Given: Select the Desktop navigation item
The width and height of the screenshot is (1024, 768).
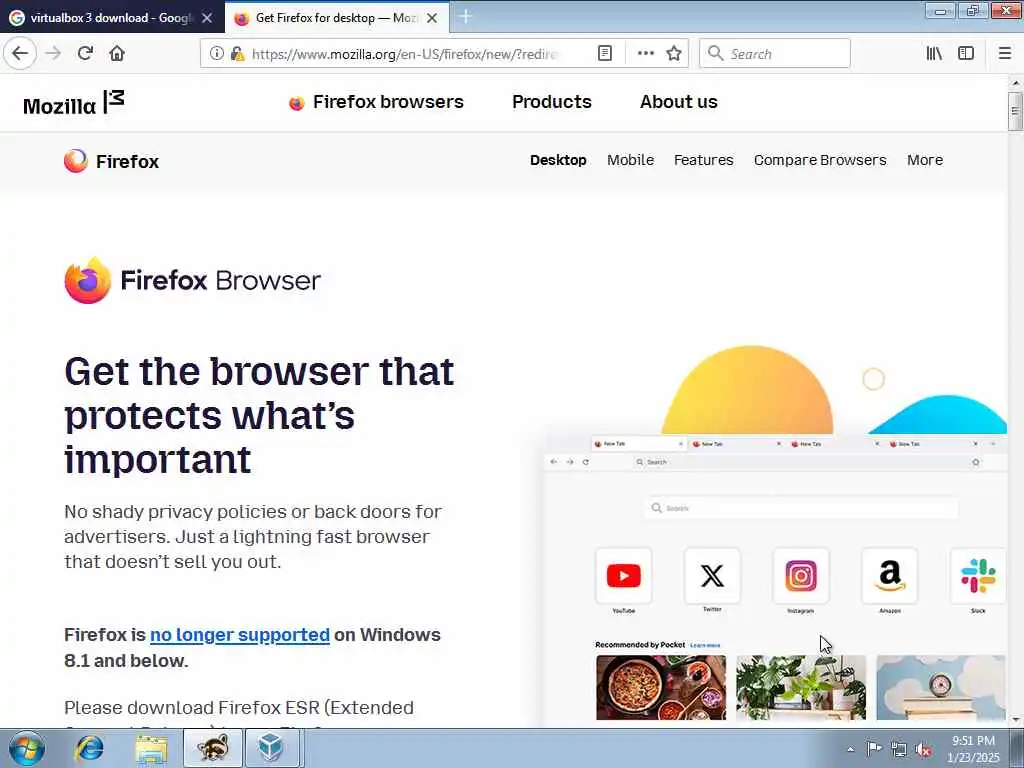Looking at the screenshot, I should point(558,160).
